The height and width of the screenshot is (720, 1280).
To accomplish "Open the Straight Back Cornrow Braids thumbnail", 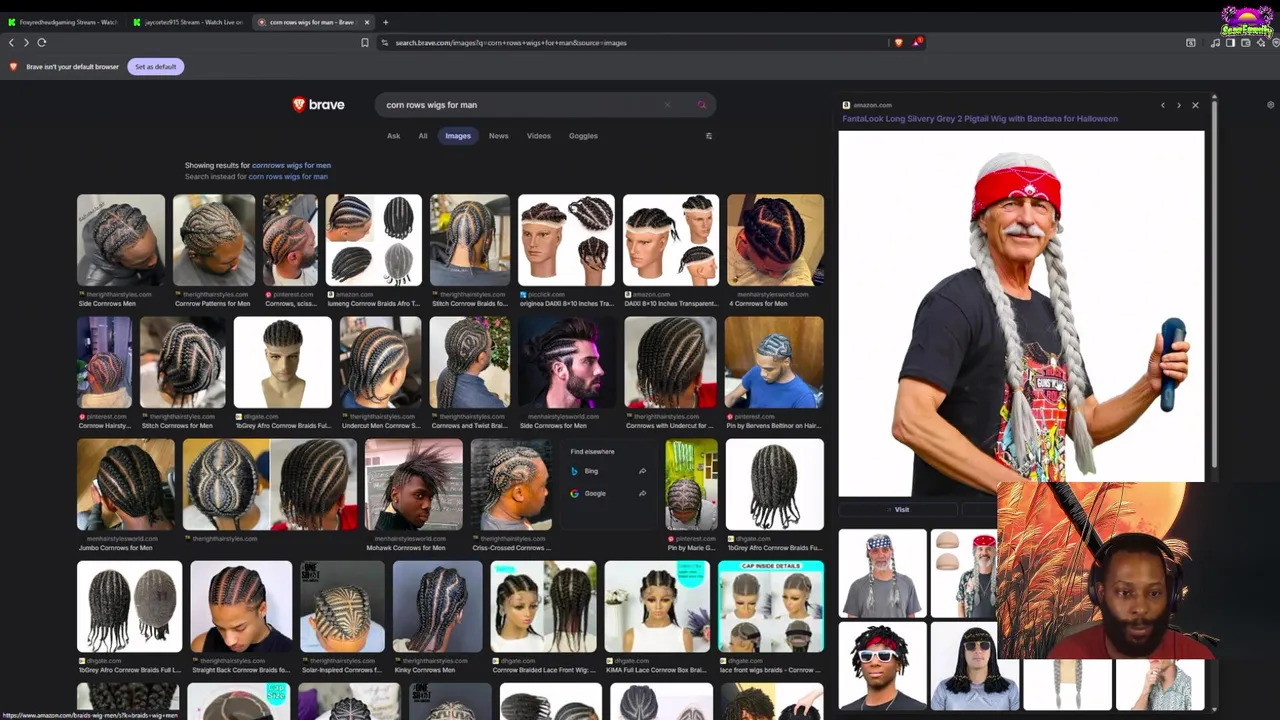I will (241, 607).
